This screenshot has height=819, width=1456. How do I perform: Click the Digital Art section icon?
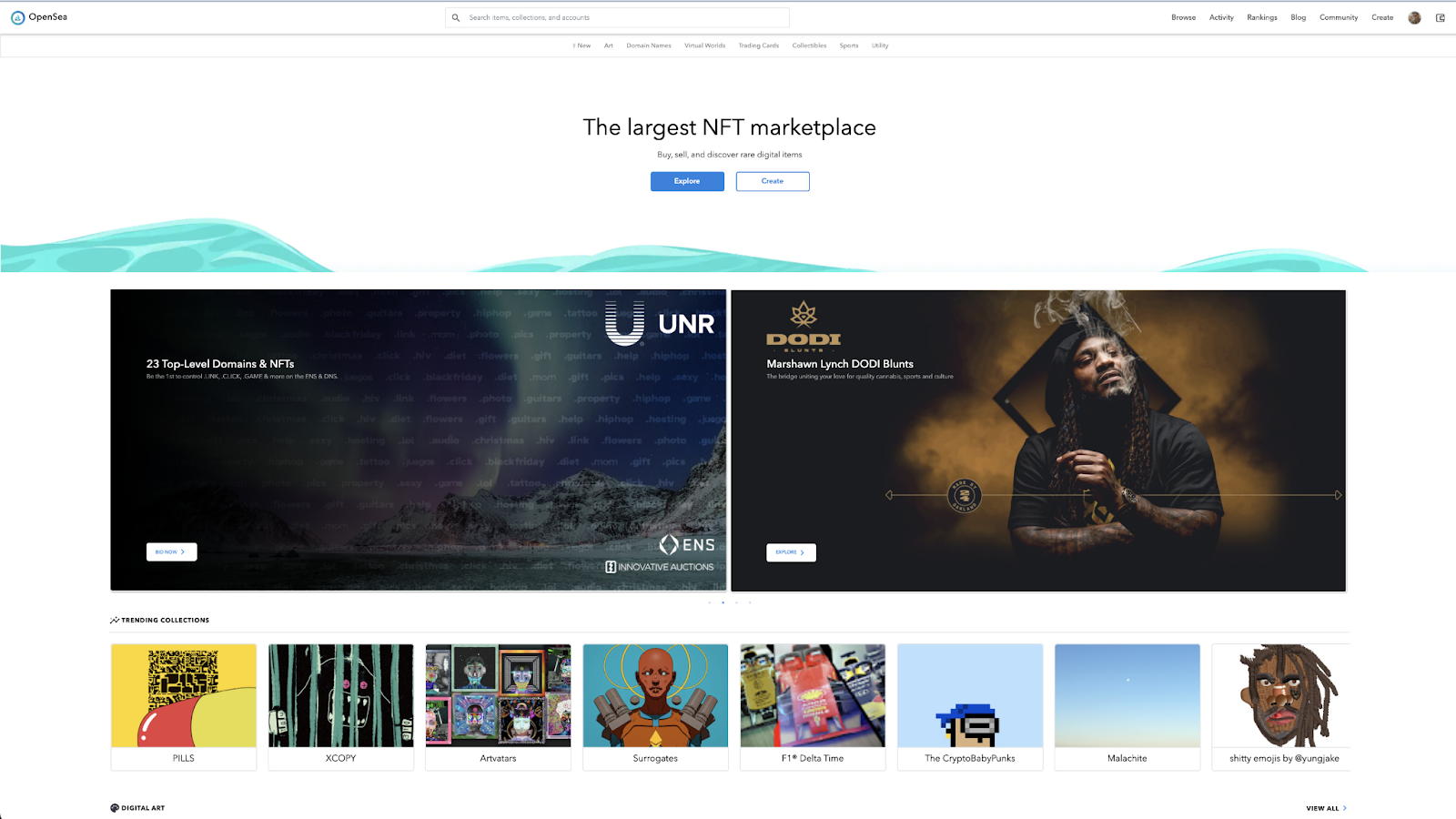click(x=115, y=808)
